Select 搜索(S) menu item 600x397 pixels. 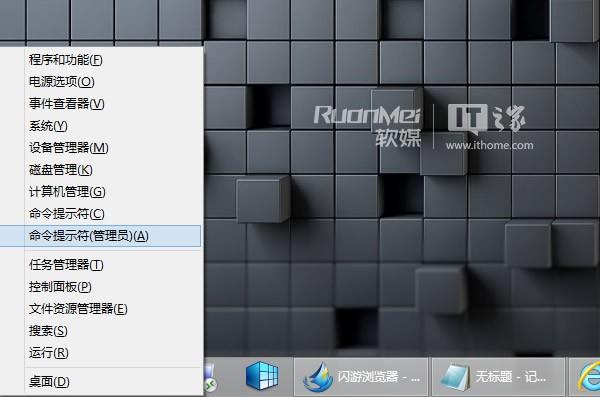coord(101,331)
